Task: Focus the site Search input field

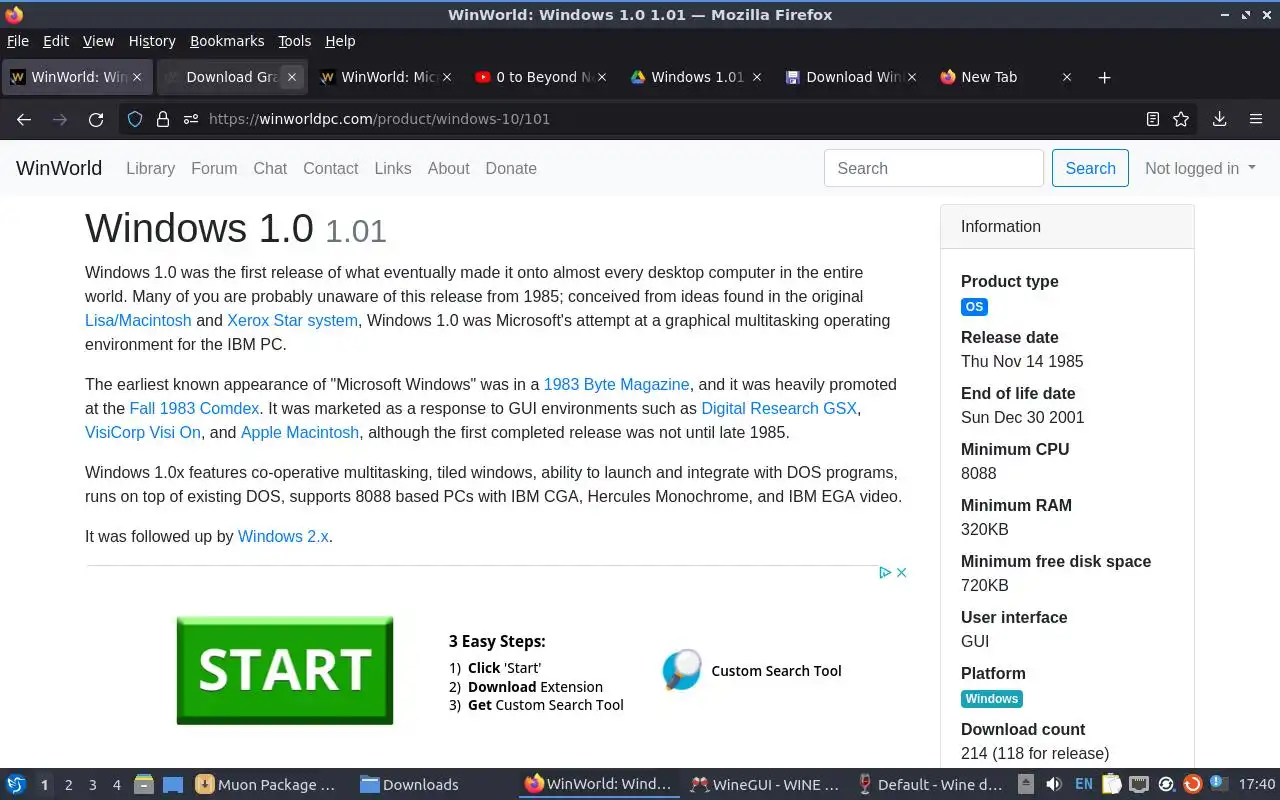Action: [x=934, y=168]
